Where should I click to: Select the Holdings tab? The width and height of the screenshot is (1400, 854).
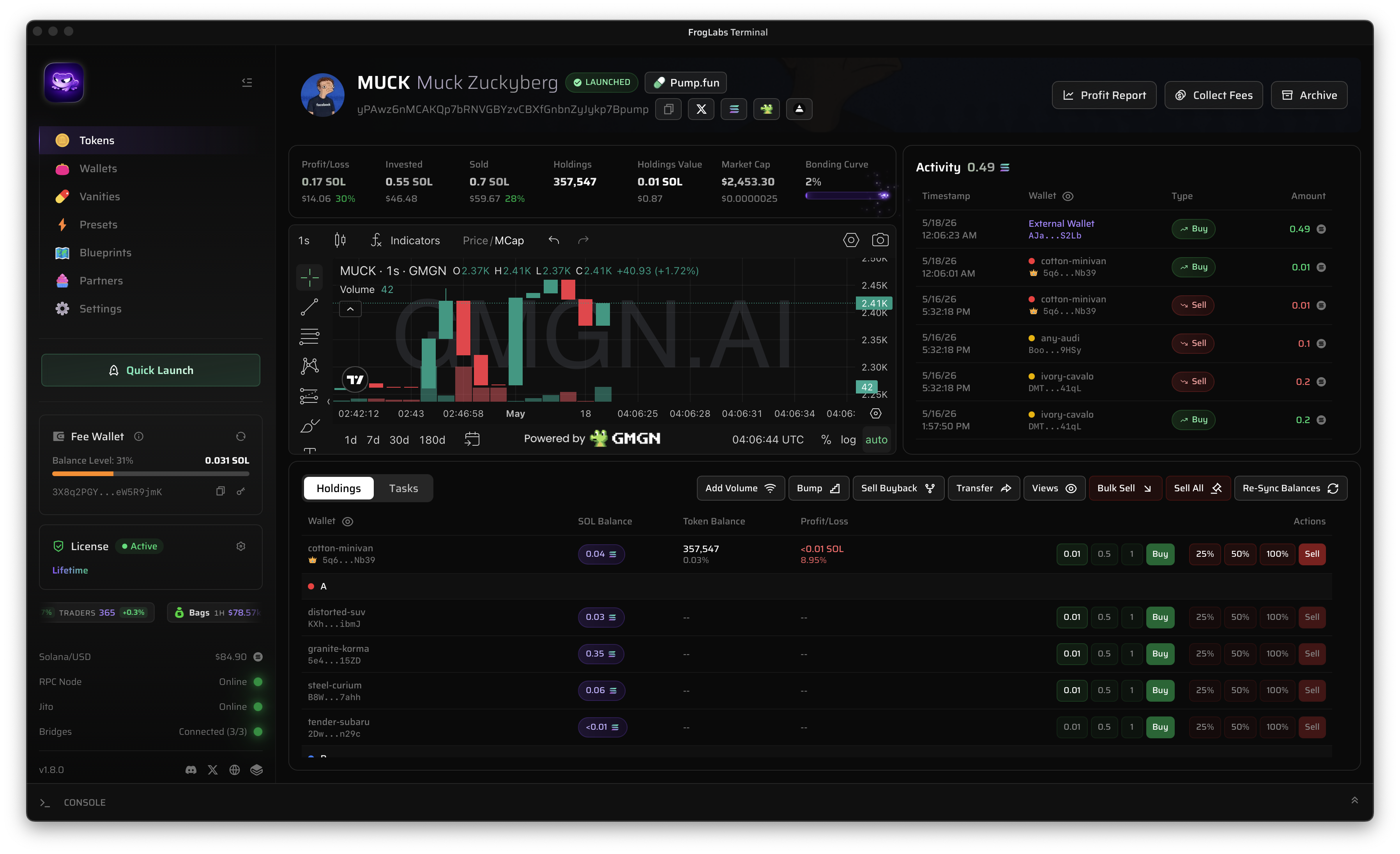click(x=339, y=488)
